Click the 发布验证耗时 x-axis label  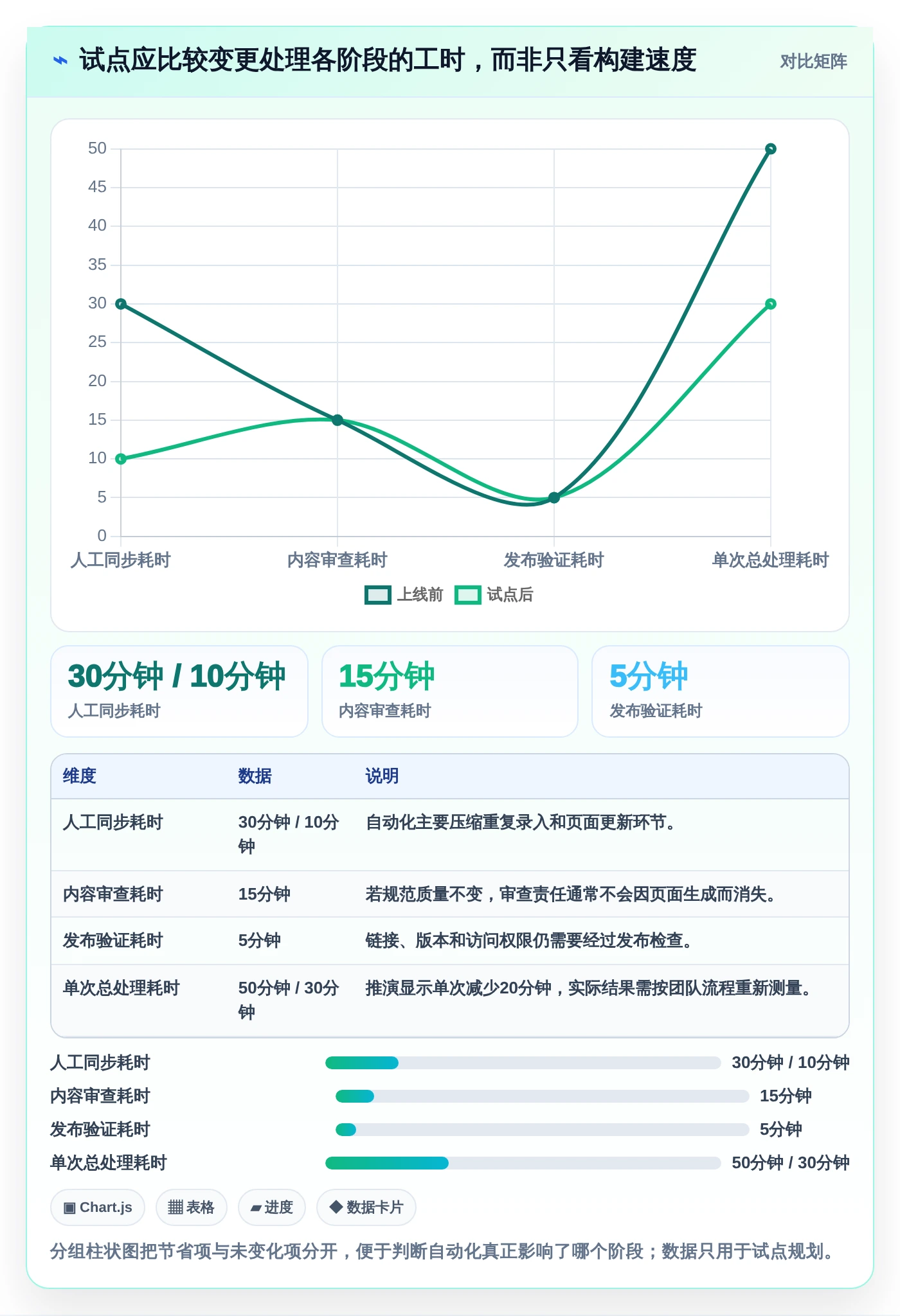point(554,560)
